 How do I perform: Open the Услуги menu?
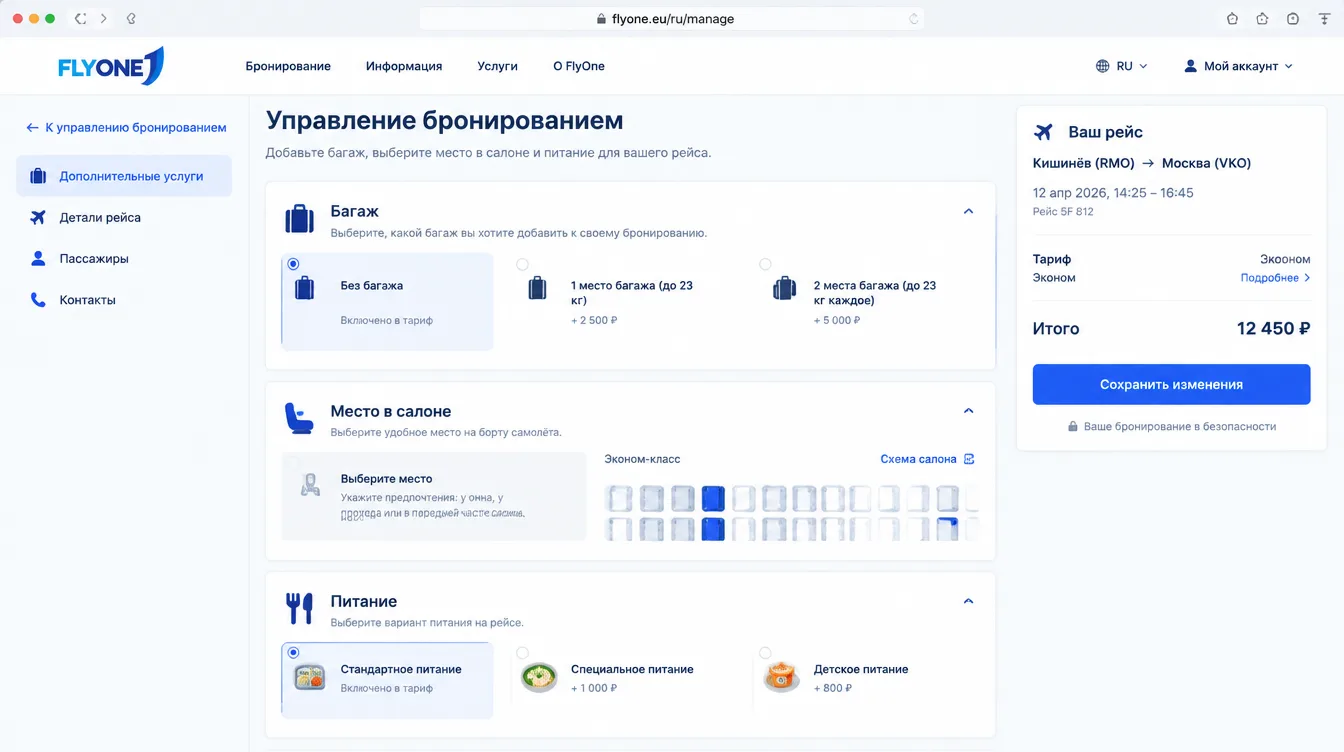coord(497,66)
